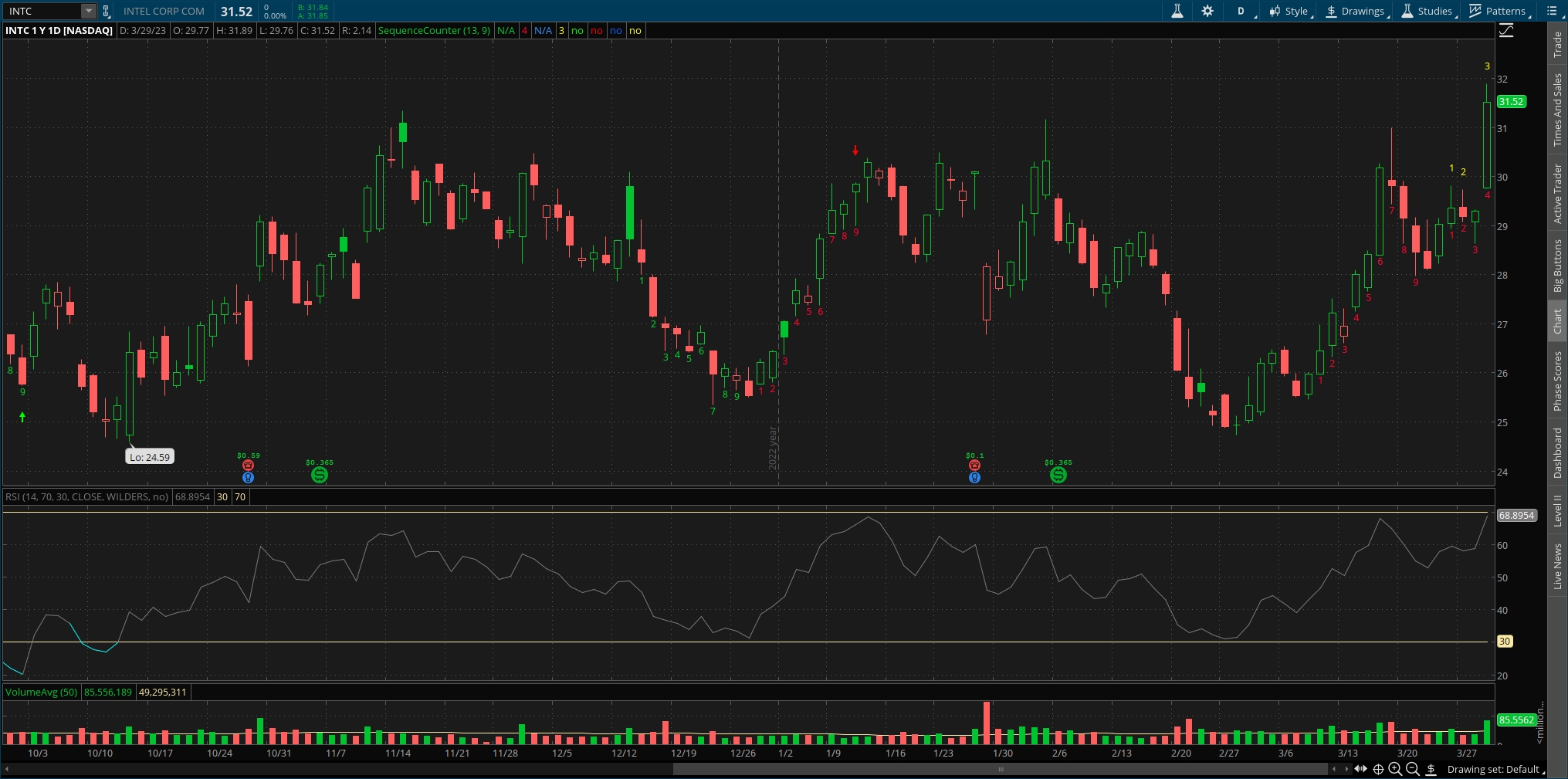Open chart settings gear icon
This screenshot has width=1568, height=779.
[1207, 11]
